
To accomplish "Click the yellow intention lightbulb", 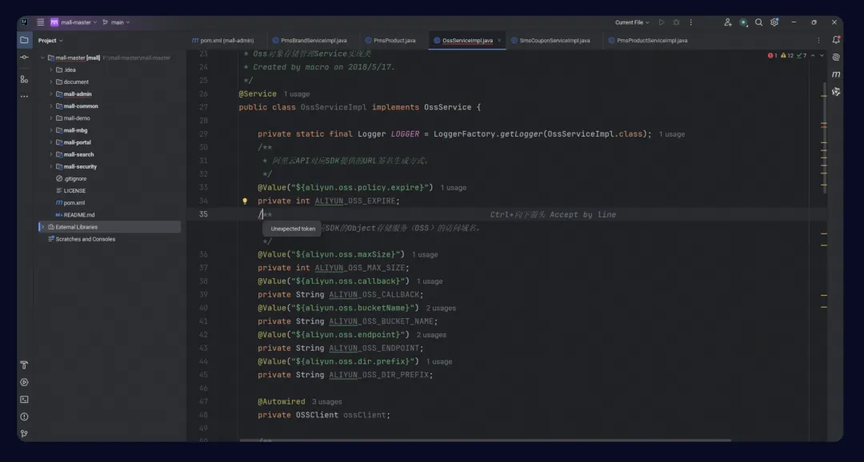I will pyautogui.click(x=244, y=201).
